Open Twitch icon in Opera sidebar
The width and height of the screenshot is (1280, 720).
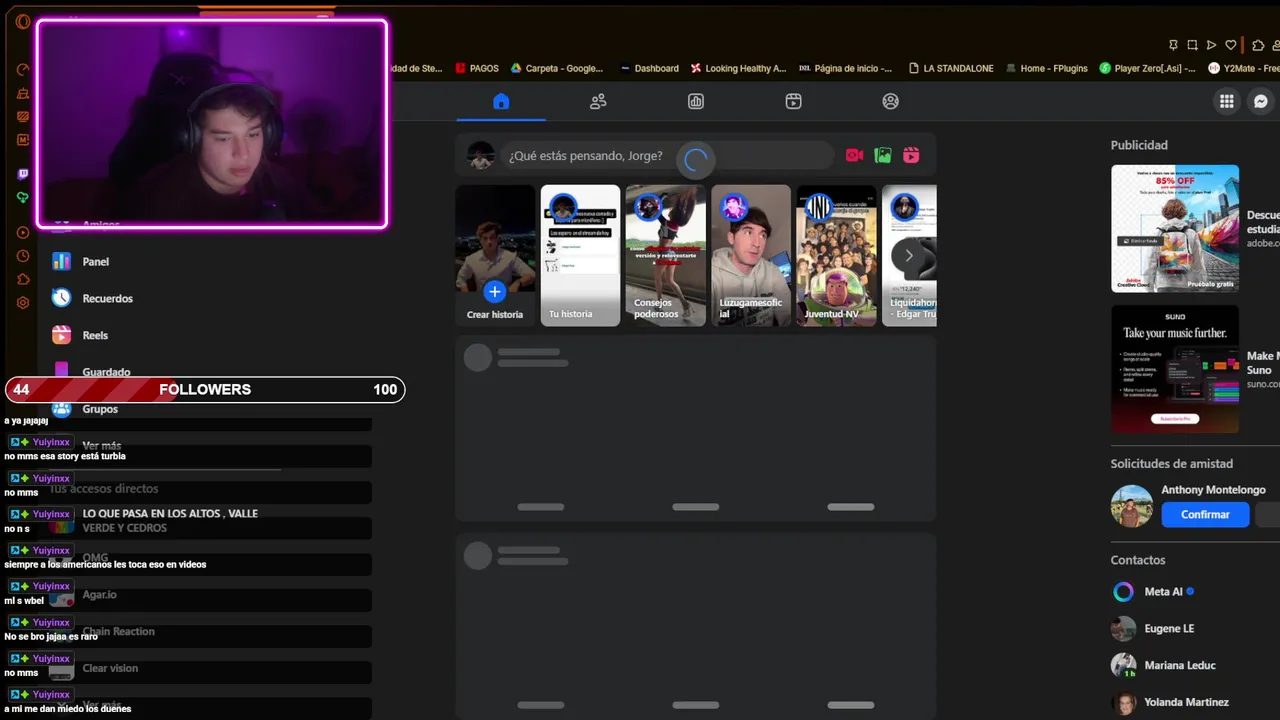[x=23, y=174]
